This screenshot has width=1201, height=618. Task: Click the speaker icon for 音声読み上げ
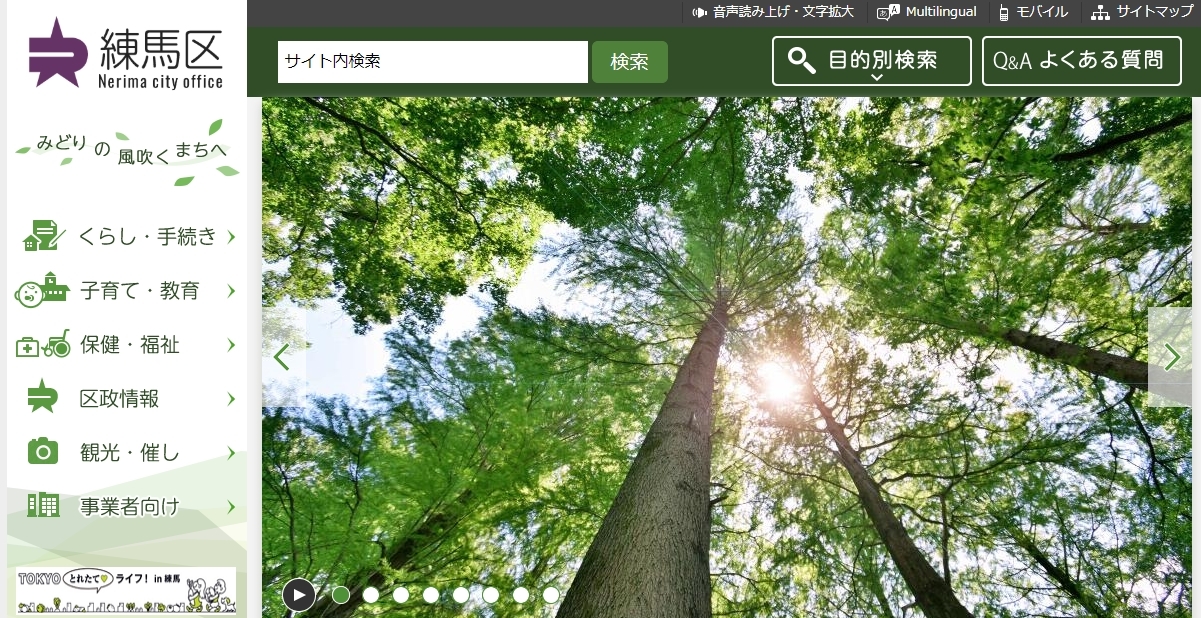point(700,13)
